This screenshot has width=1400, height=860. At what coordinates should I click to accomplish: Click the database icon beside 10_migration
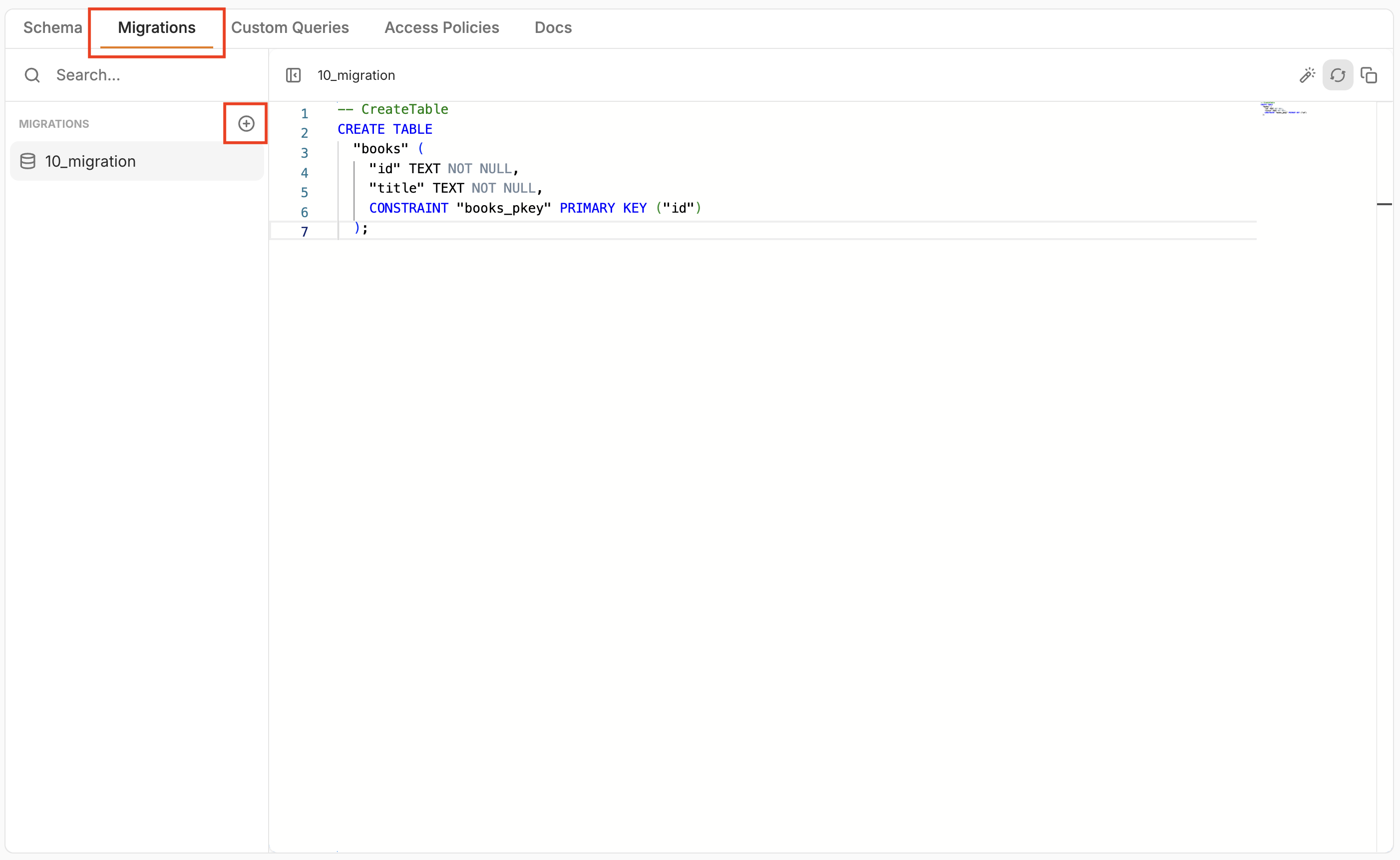coord(28,162)
